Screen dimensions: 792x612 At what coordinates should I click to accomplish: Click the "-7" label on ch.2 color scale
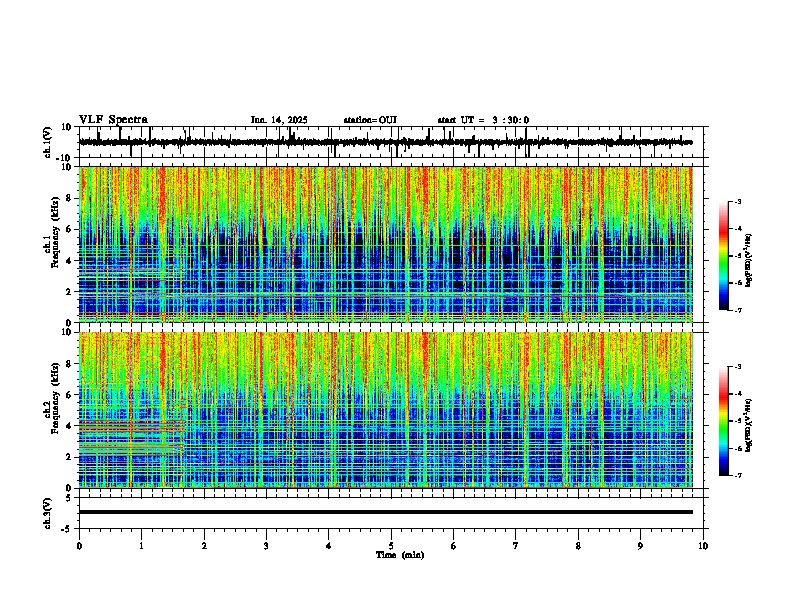[x=738, y=475]
